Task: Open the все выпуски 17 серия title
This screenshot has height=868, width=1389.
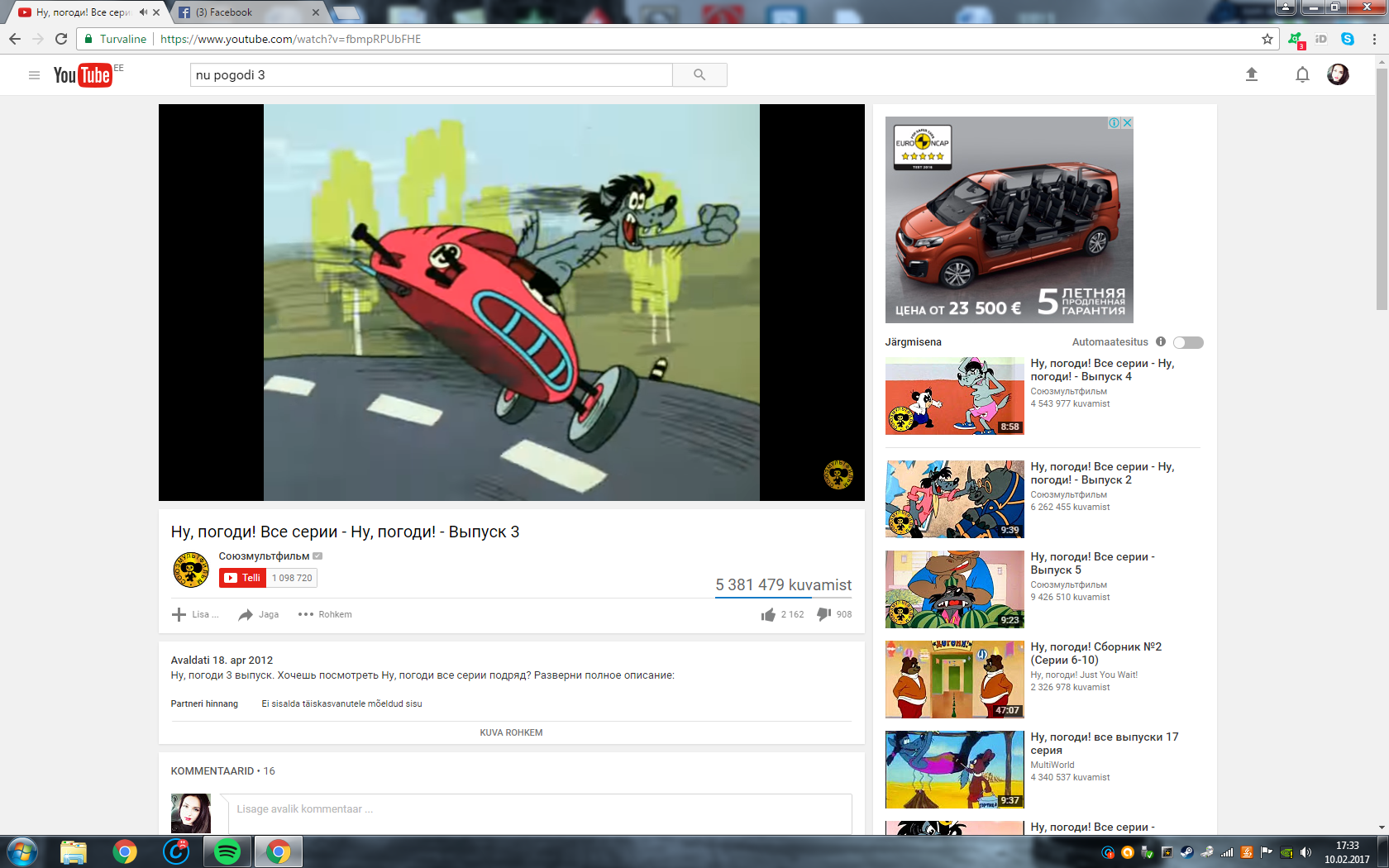Action: pyautogui.click(x=1104, y=743)
